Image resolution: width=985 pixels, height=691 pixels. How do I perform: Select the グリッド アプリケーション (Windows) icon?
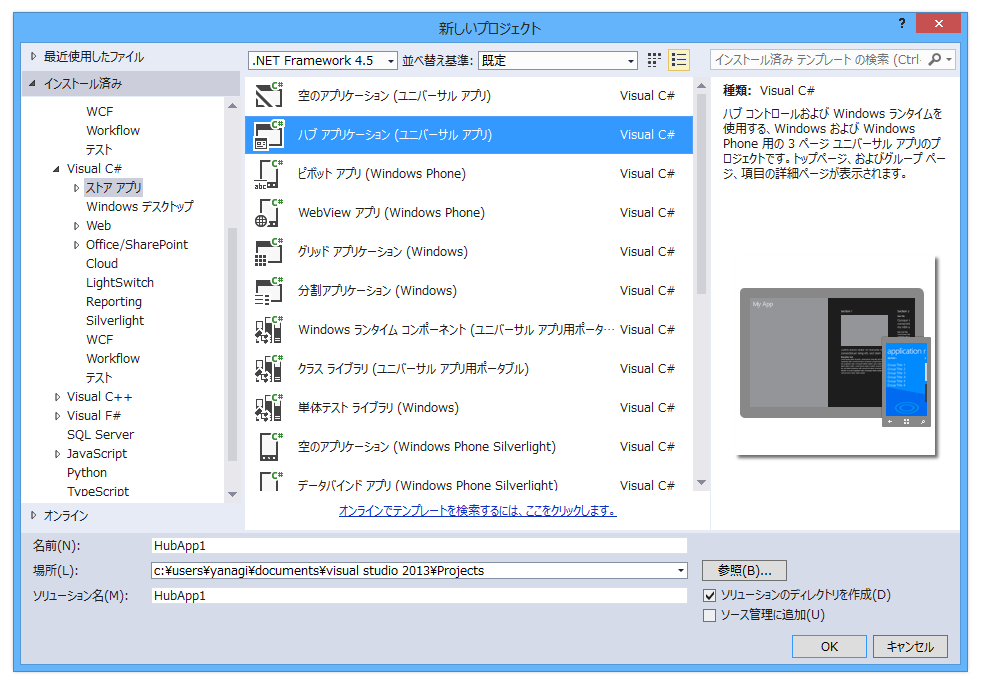tap(270, 251)
